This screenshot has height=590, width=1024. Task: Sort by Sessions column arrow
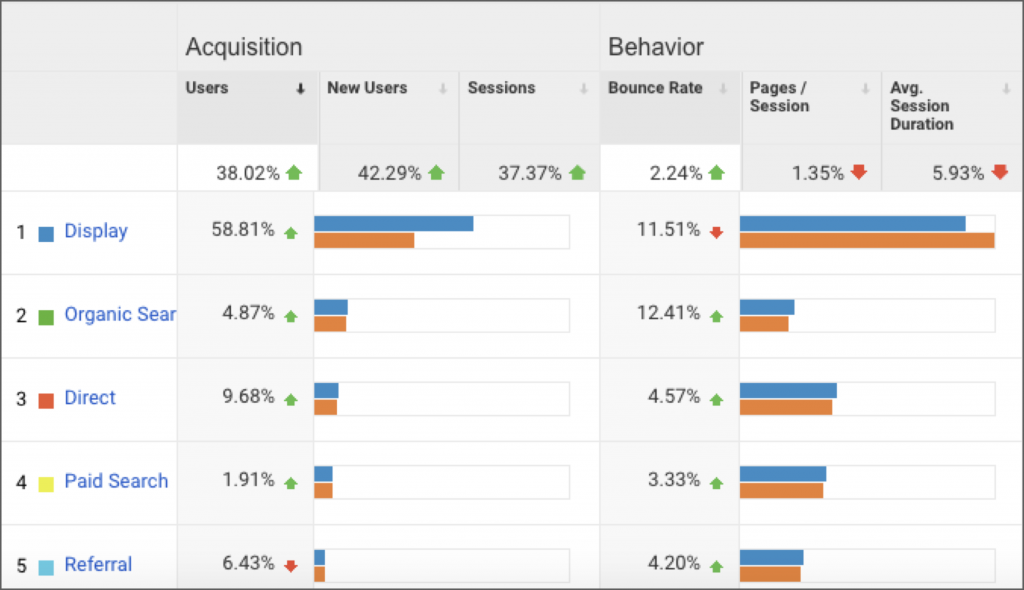pos(584,88)
